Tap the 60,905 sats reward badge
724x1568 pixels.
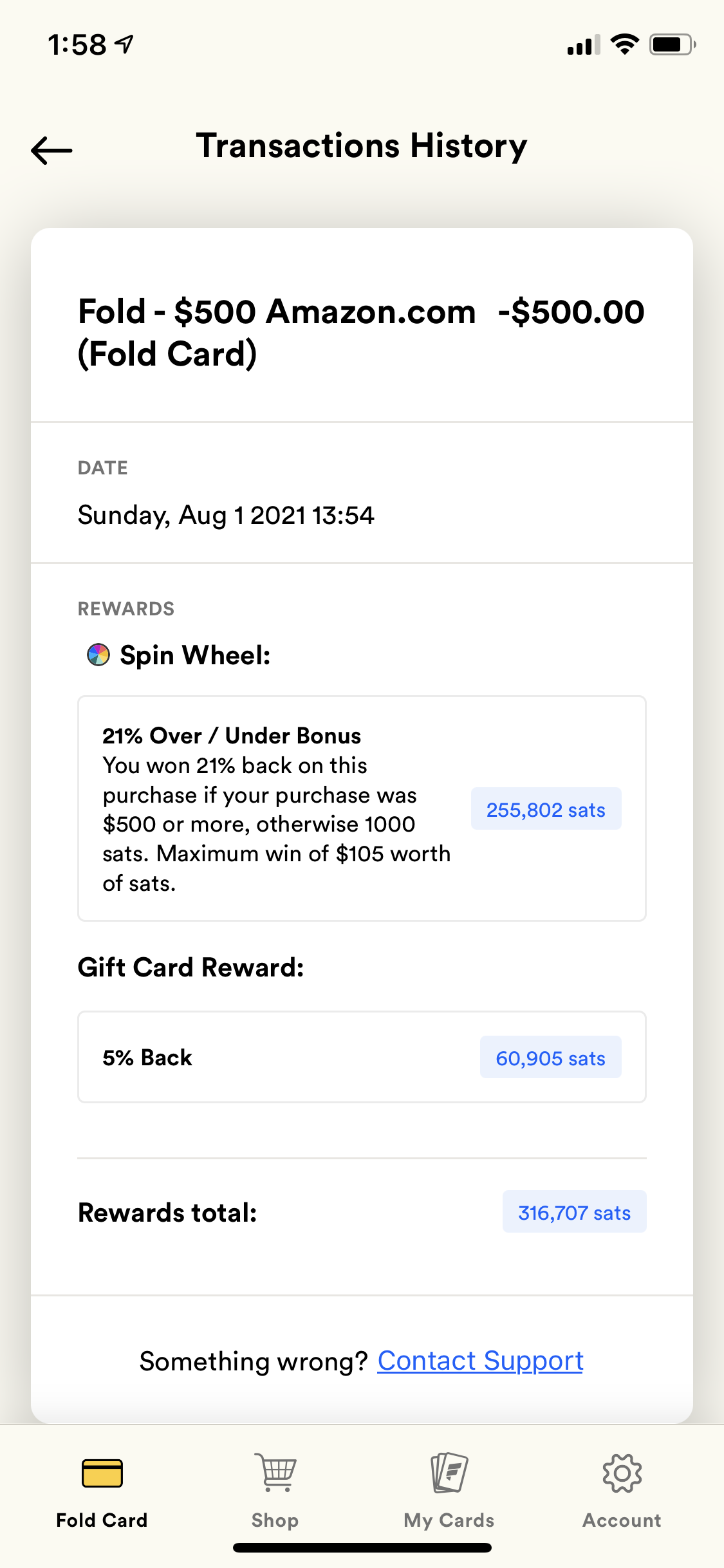click(x=550, y=1058)
